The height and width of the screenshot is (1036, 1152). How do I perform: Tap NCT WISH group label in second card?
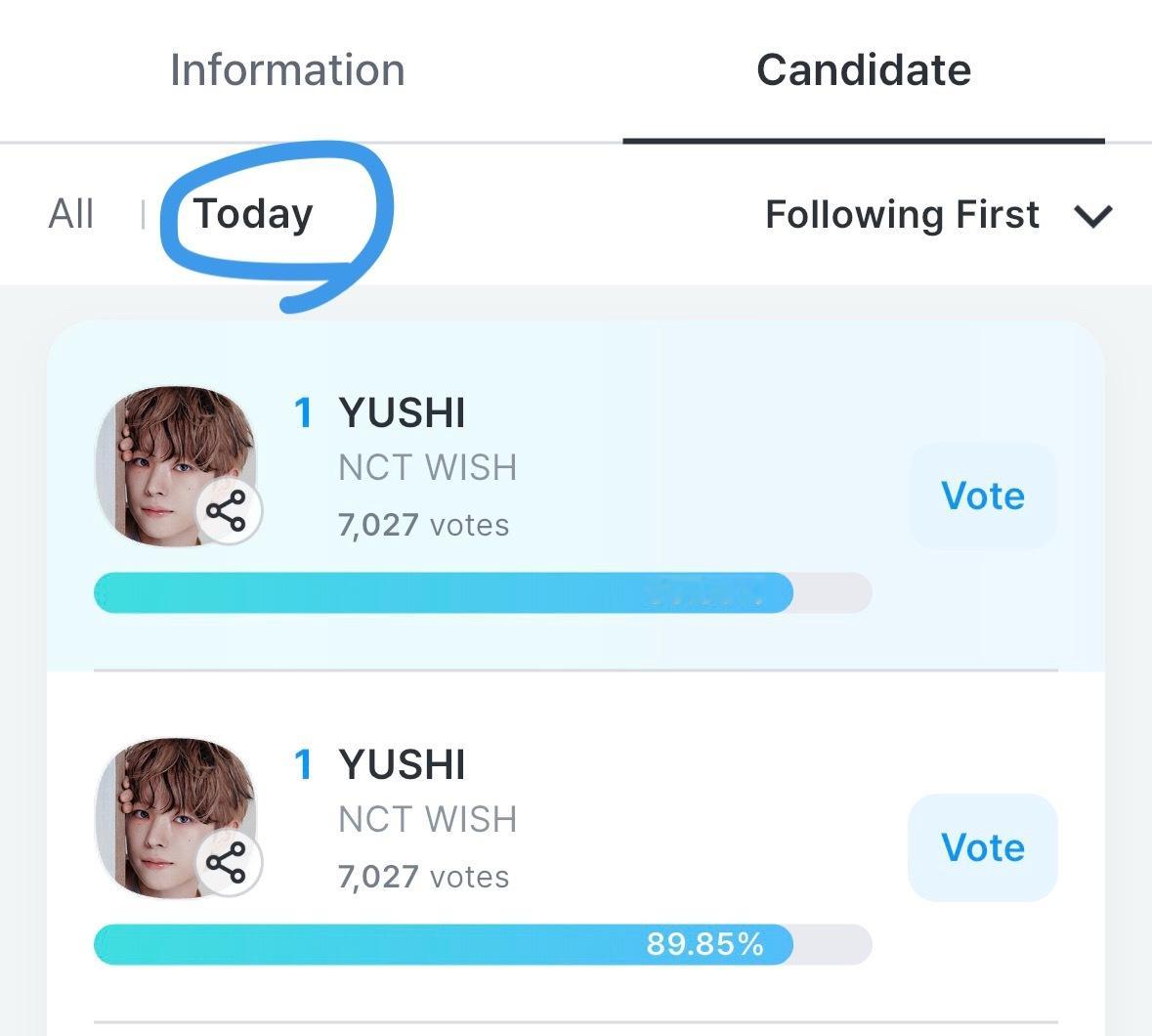[x=428, y=820]
